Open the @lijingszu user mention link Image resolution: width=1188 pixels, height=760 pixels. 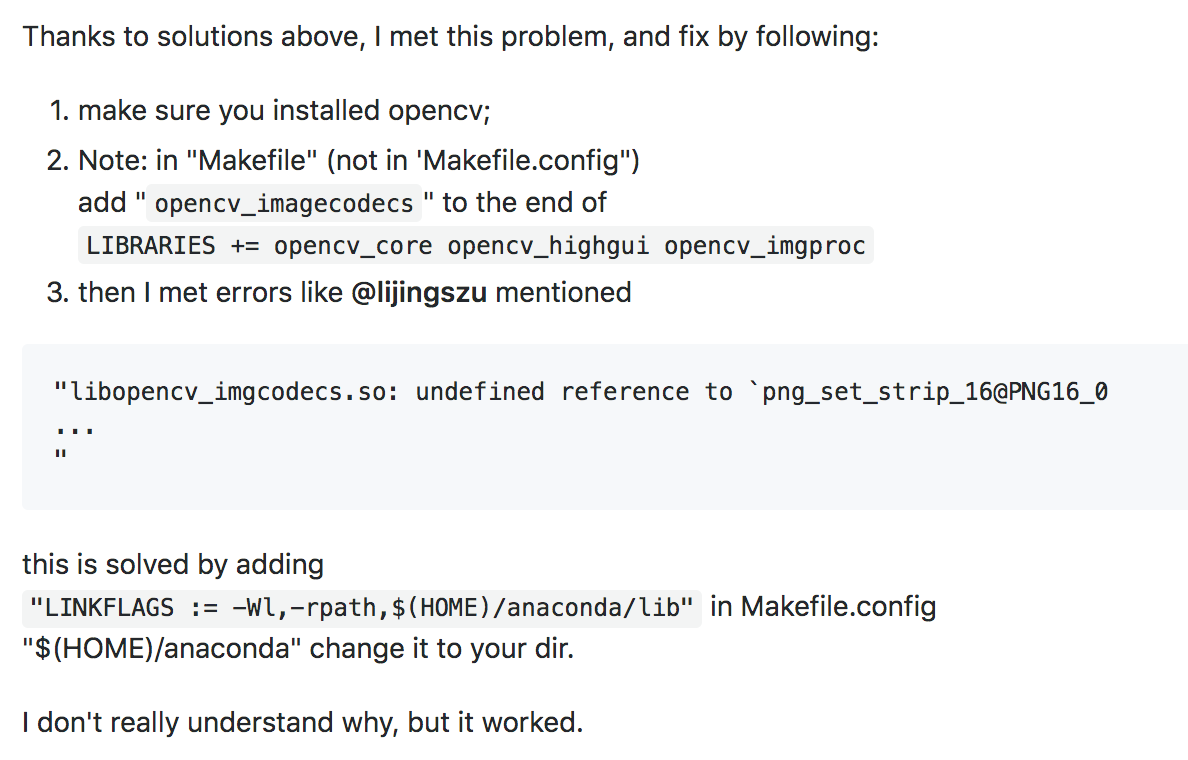pos(419,292)
